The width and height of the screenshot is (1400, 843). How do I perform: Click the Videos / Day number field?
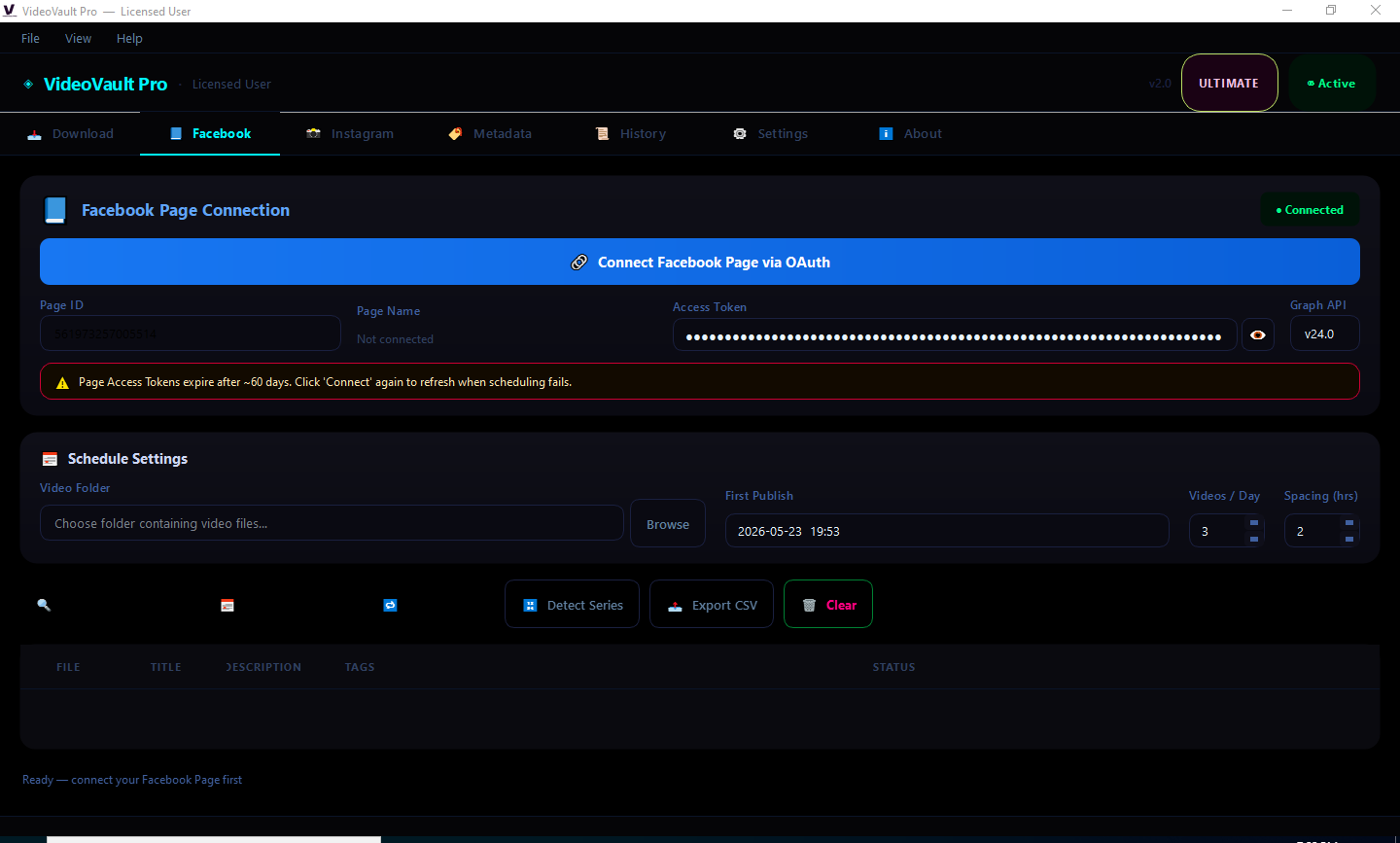pos(1226,531)
